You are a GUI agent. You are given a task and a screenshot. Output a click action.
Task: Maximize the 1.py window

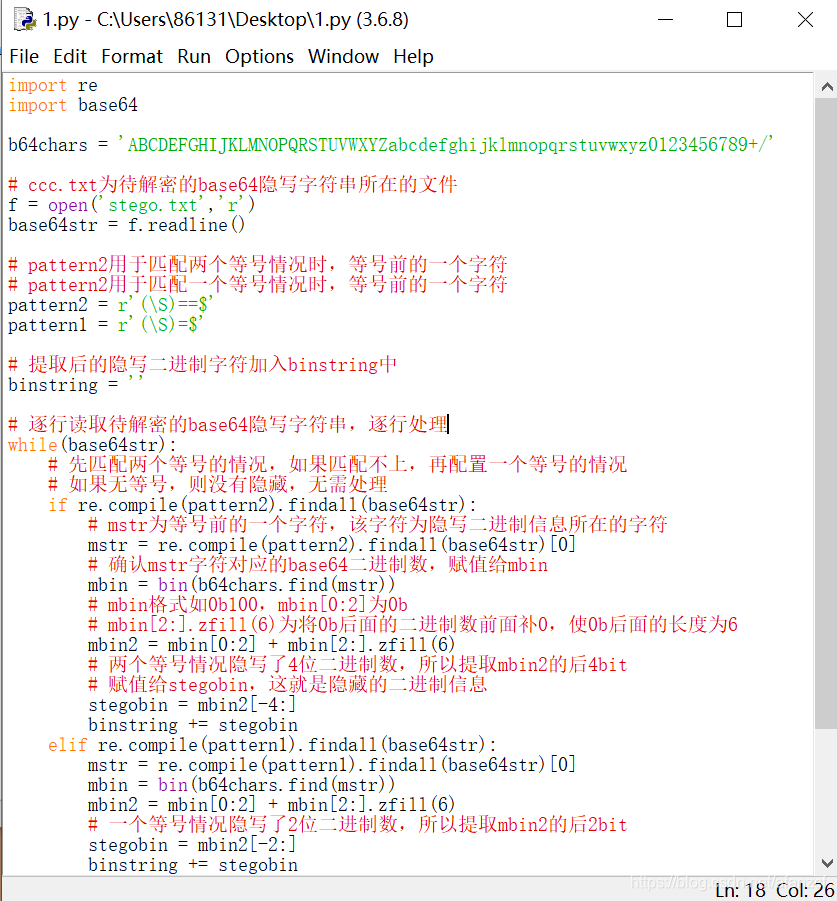point(734,20)
